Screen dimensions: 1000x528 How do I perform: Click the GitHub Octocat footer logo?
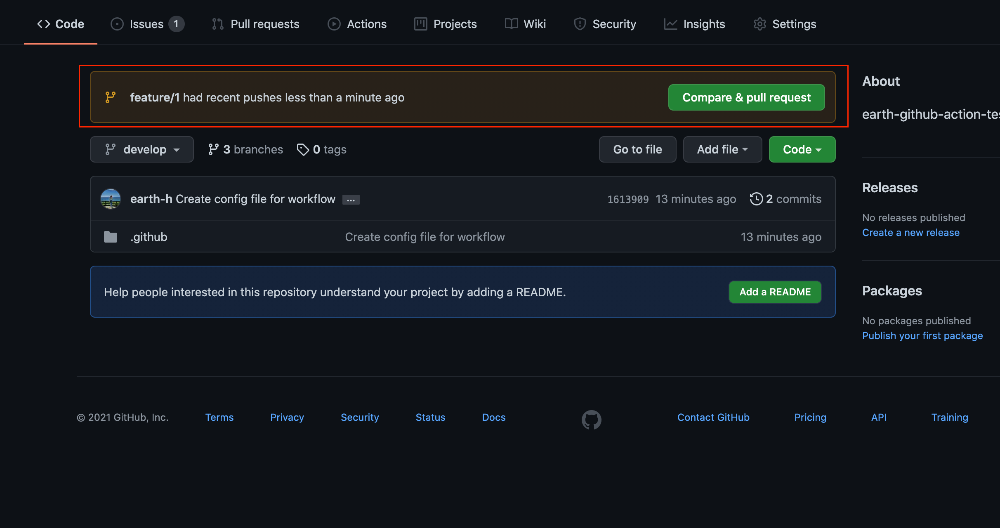[591, 420]
